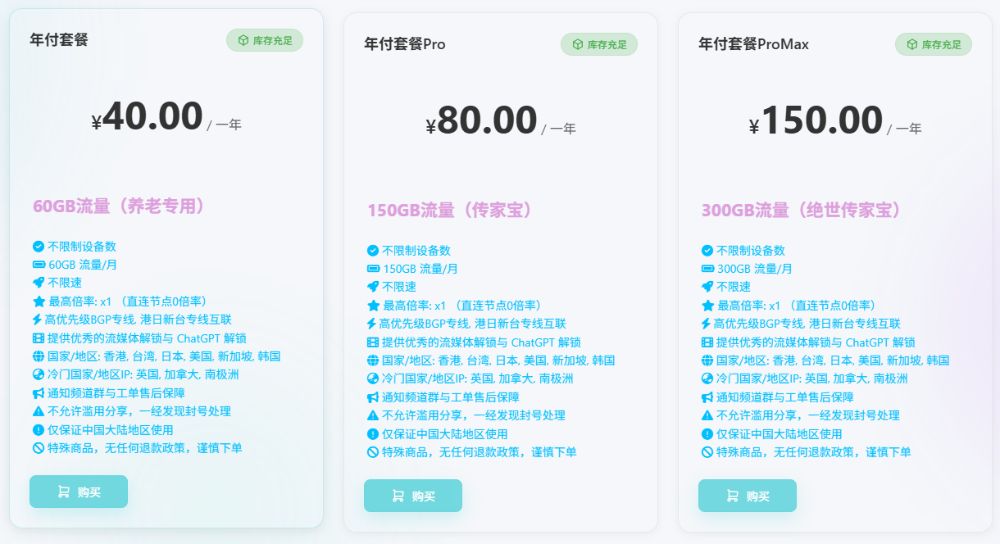
Task: Click the ban icon beside 特殊商品 in 年付套餐 card
Action: click(39, 448)
